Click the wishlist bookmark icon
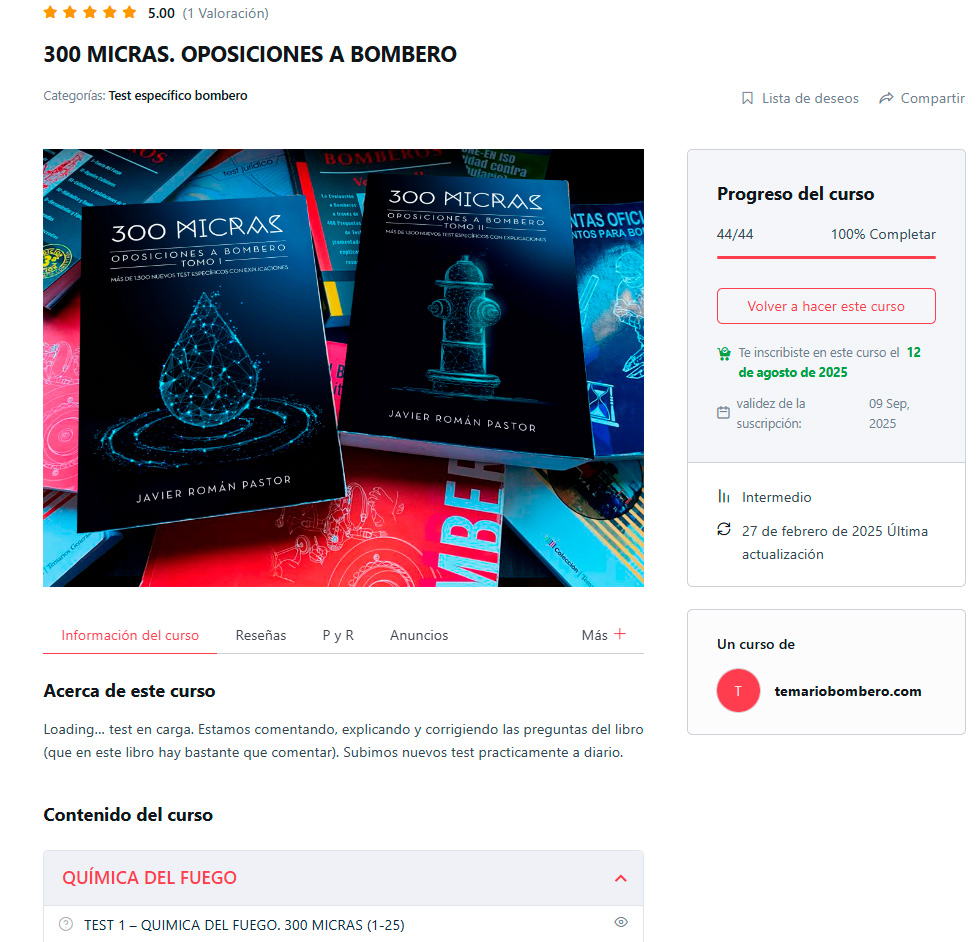Image resolution: width=980 pixels, height=942 pixels. (x=747, y=98)
